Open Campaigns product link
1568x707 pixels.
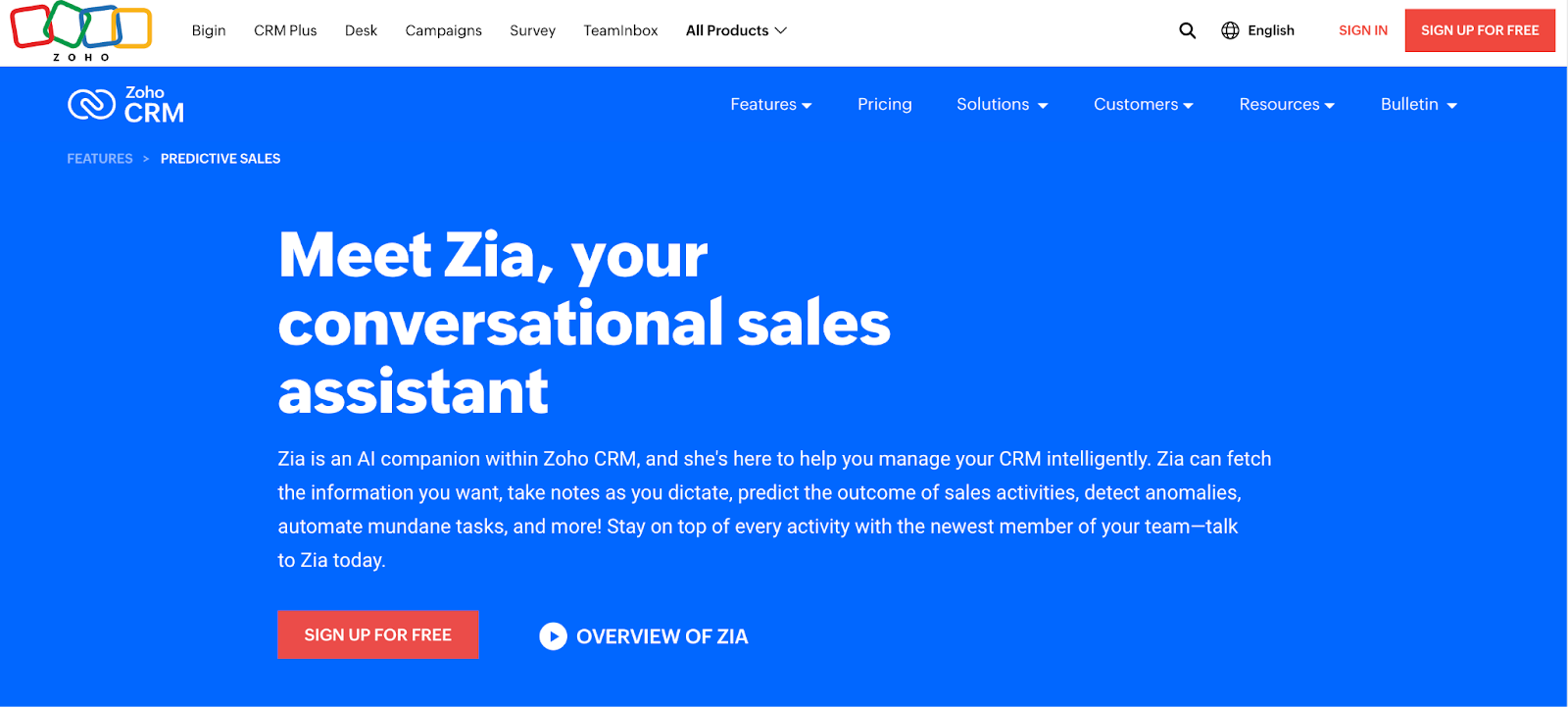(x=443, y=30)
